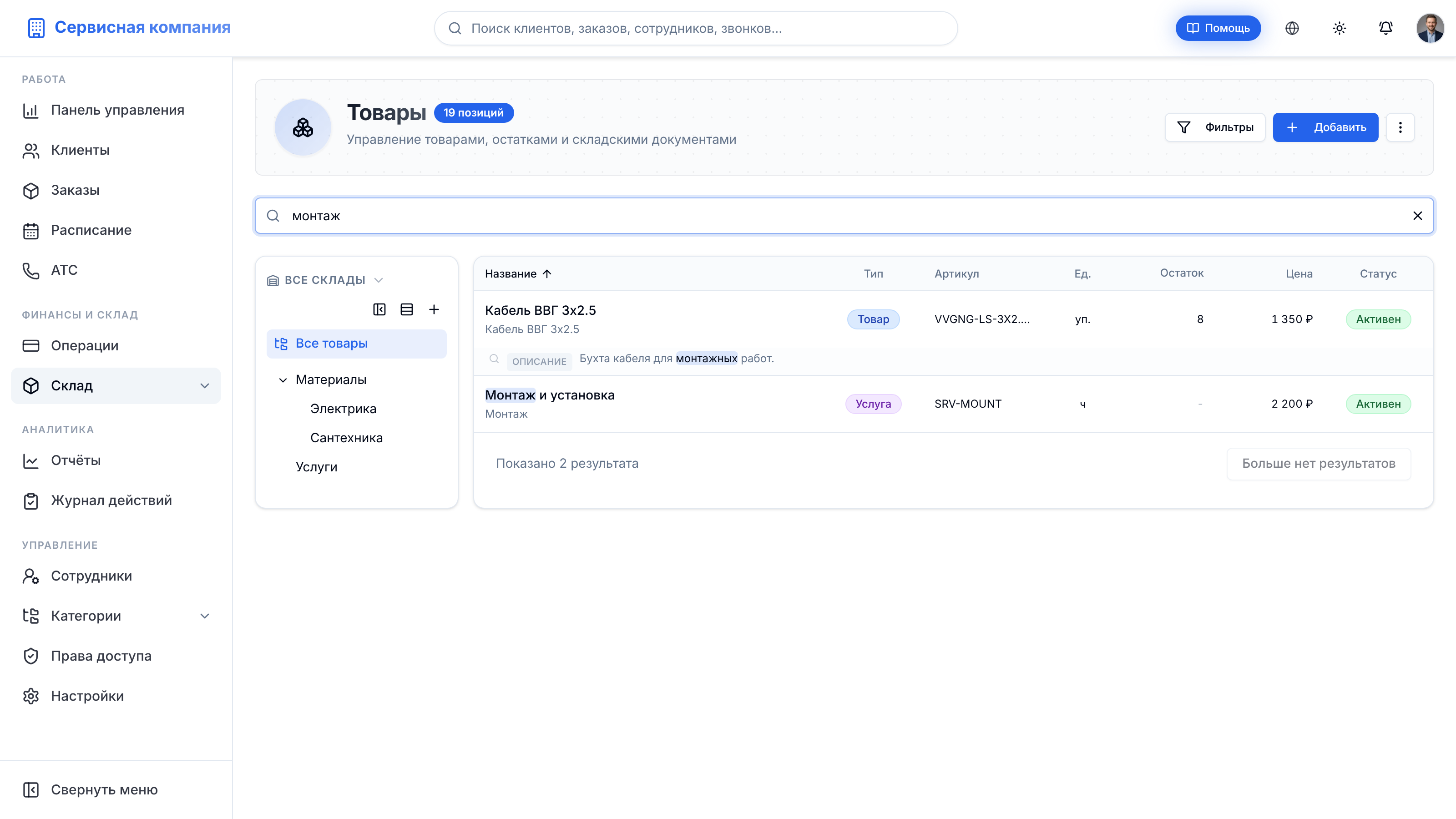Click the 19 позиций badge
This screenshot has width=1456, height=819.
tap(474, 112)
